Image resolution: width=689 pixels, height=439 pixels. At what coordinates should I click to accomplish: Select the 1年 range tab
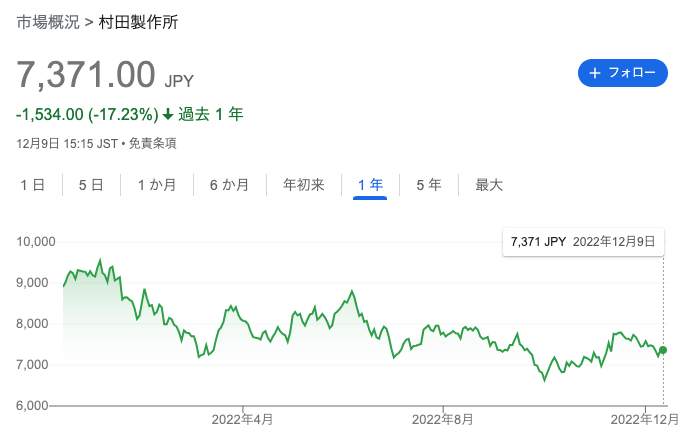[x=370, y=185]
